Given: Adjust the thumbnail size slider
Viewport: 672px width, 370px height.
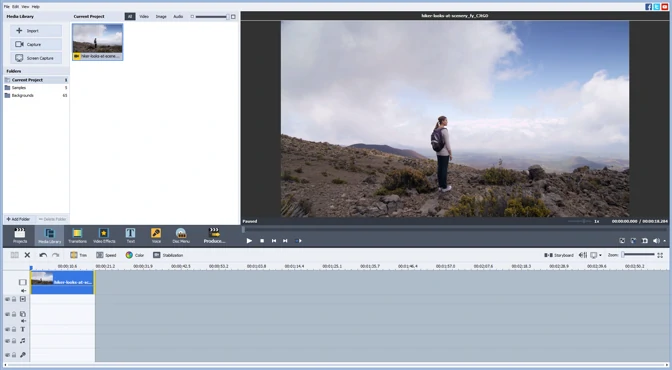Looking at the screenshot, I should (212, 17).
